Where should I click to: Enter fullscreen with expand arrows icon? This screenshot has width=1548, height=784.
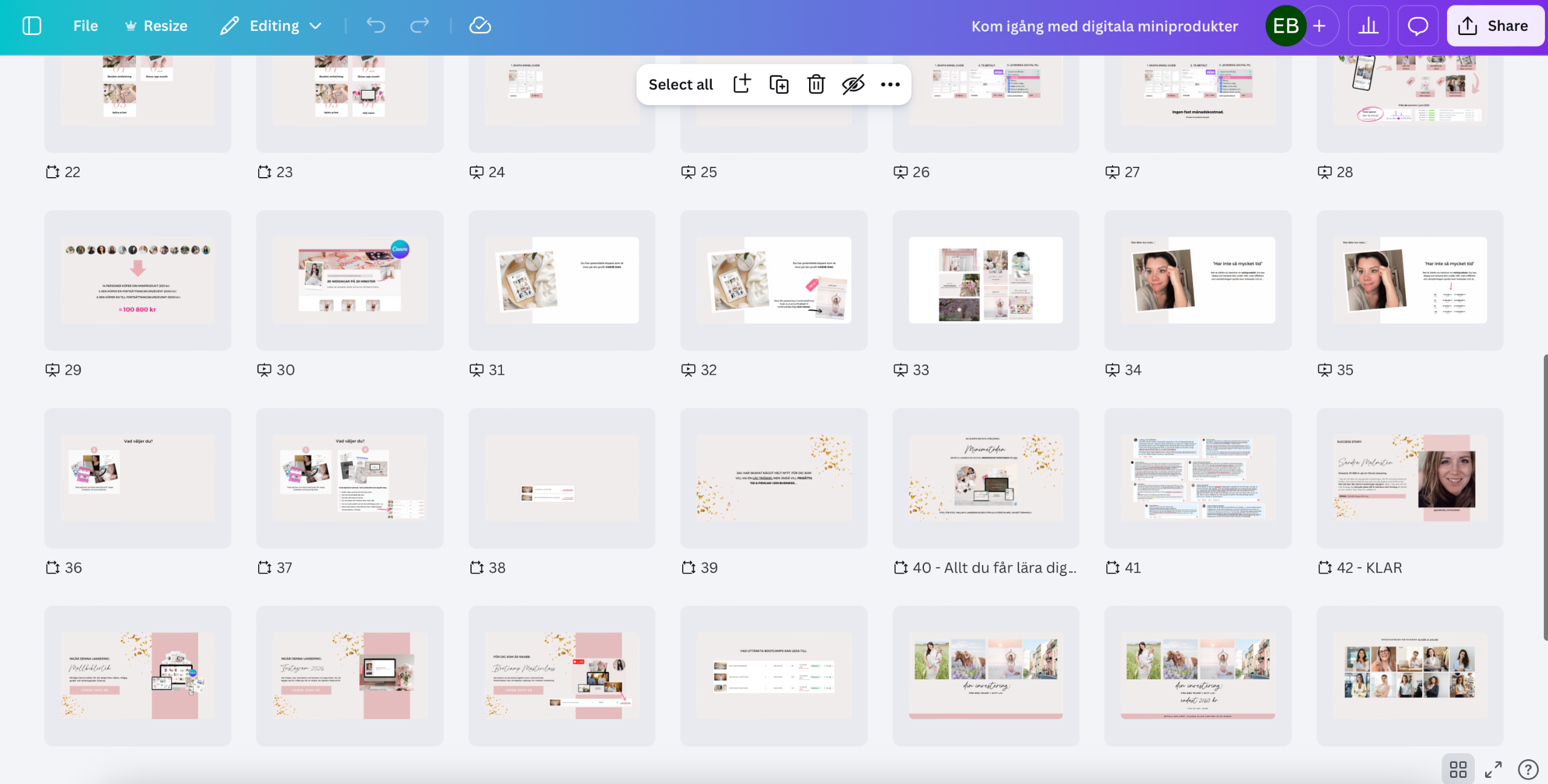pyautogui.click(x=1494, y=769)
